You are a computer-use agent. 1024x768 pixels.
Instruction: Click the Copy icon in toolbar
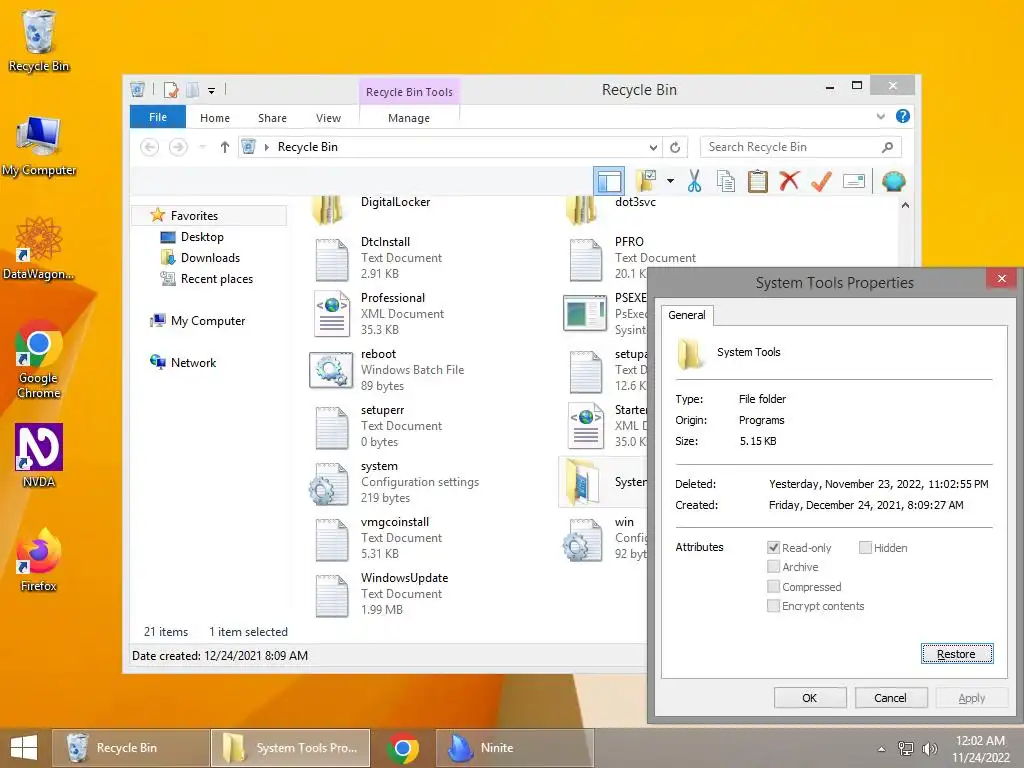click(726, 181)
